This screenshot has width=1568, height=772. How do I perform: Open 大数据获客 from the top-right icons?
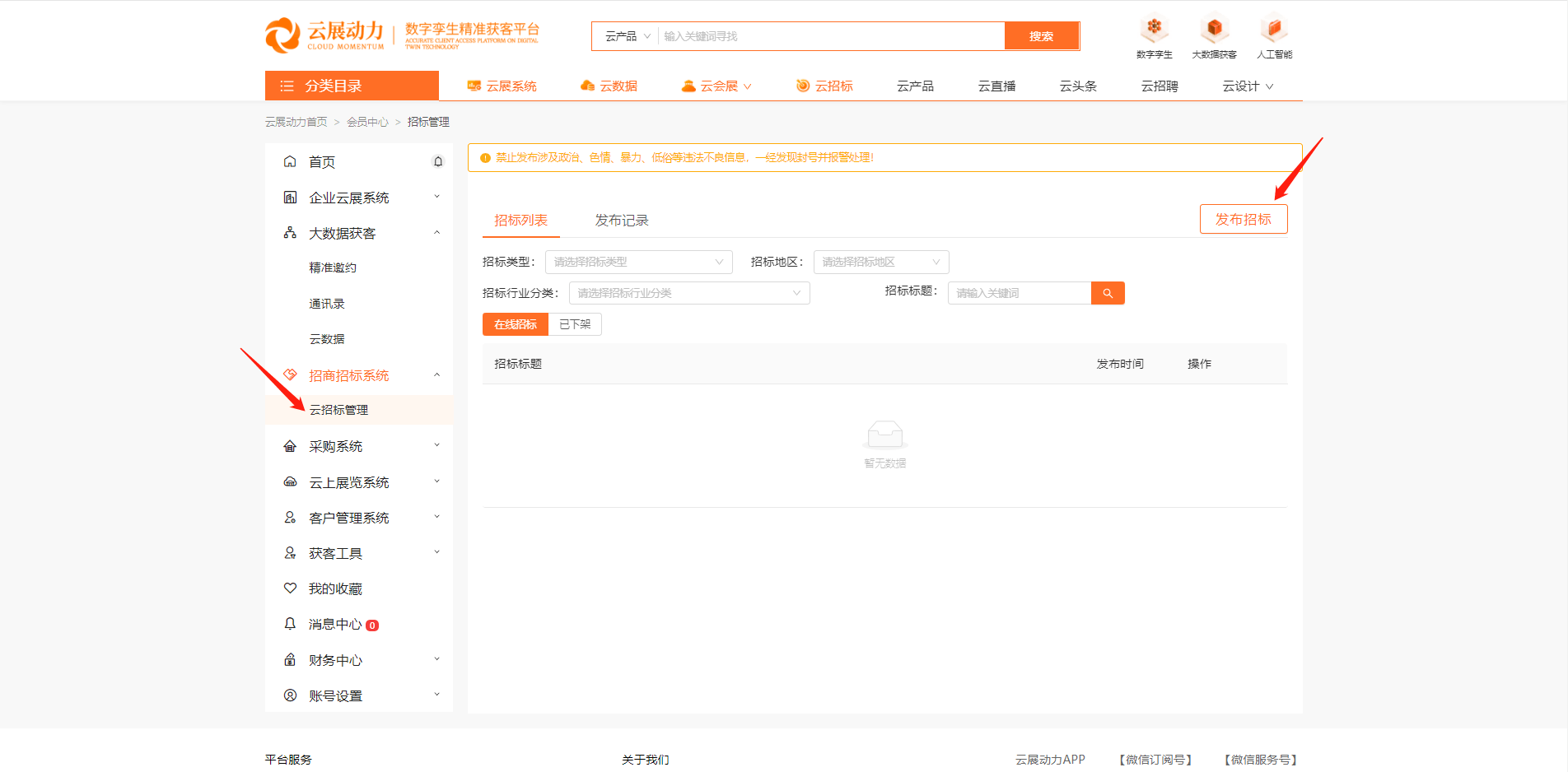click(1213, 35)
